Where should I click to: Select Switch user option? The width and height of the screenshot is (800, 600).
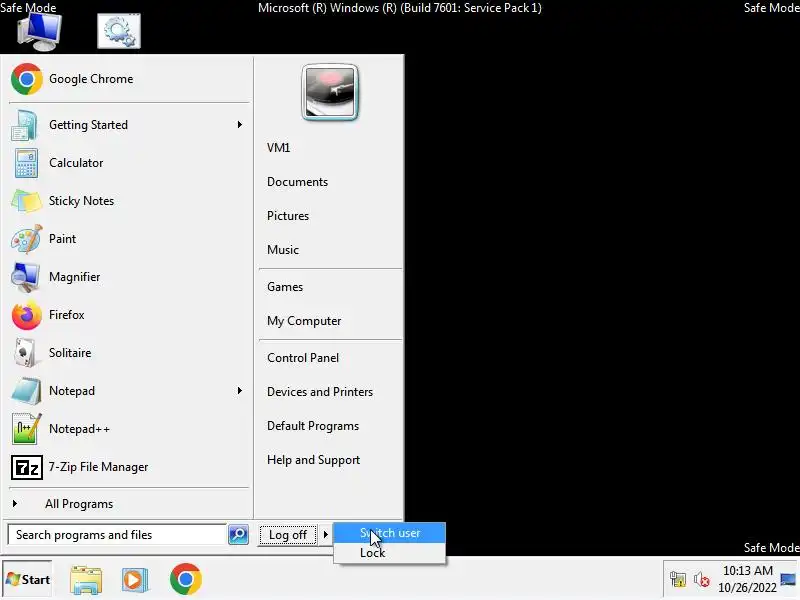[x=390, y=533]
